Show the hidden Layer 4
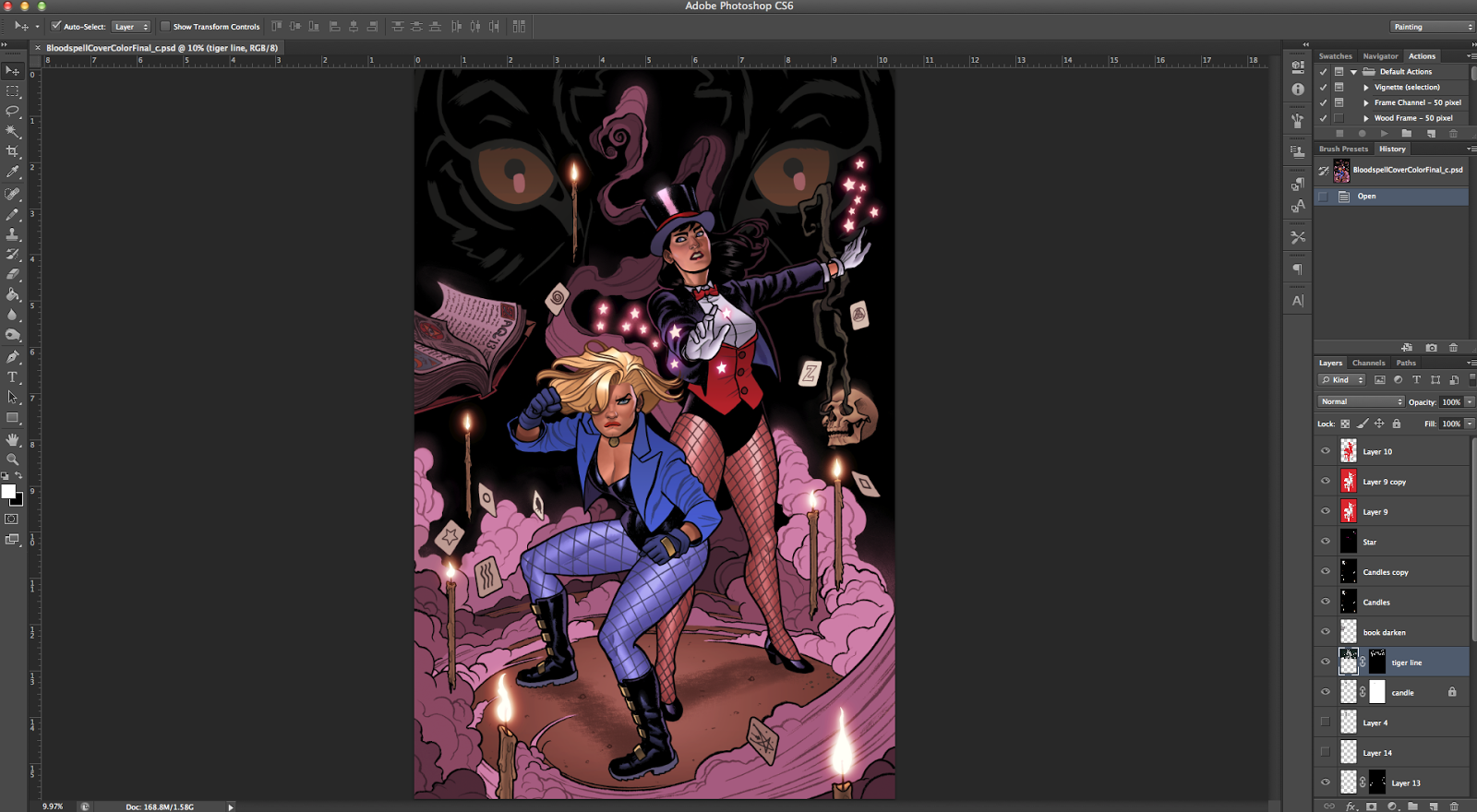Viewport: 1477px width, 812px height. coord(1326,722)
